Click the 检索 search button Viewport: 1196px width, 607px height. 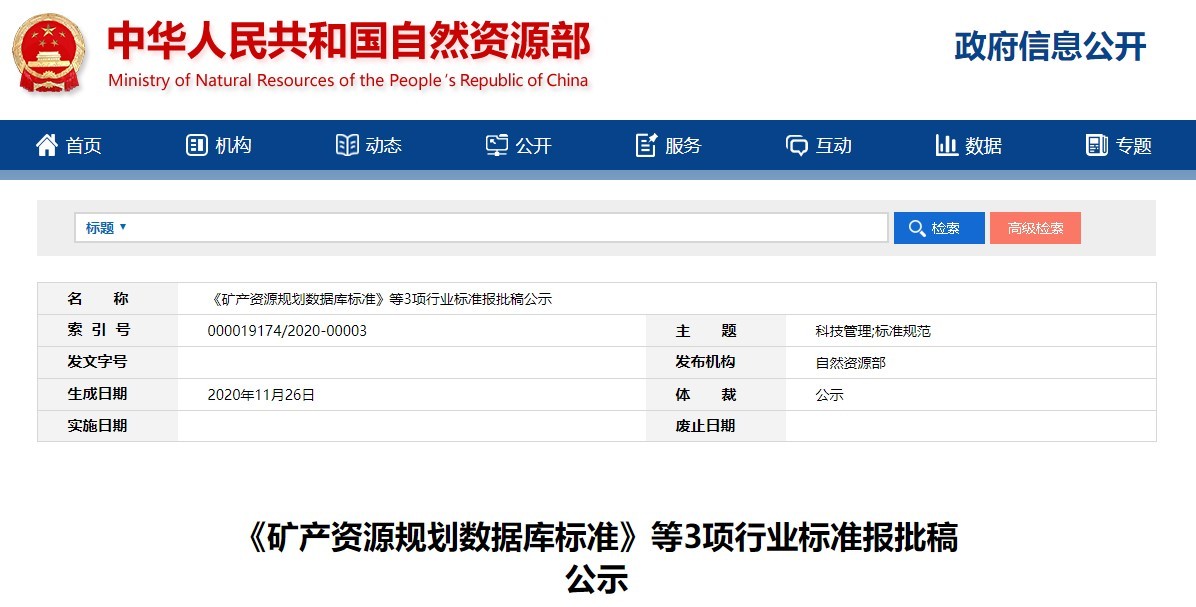click(938, 228)
